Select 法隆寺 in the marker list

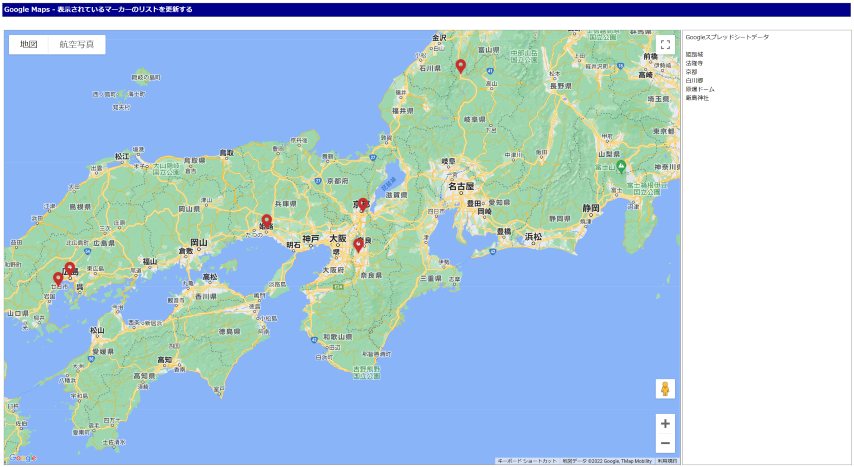tap(694, 63)
